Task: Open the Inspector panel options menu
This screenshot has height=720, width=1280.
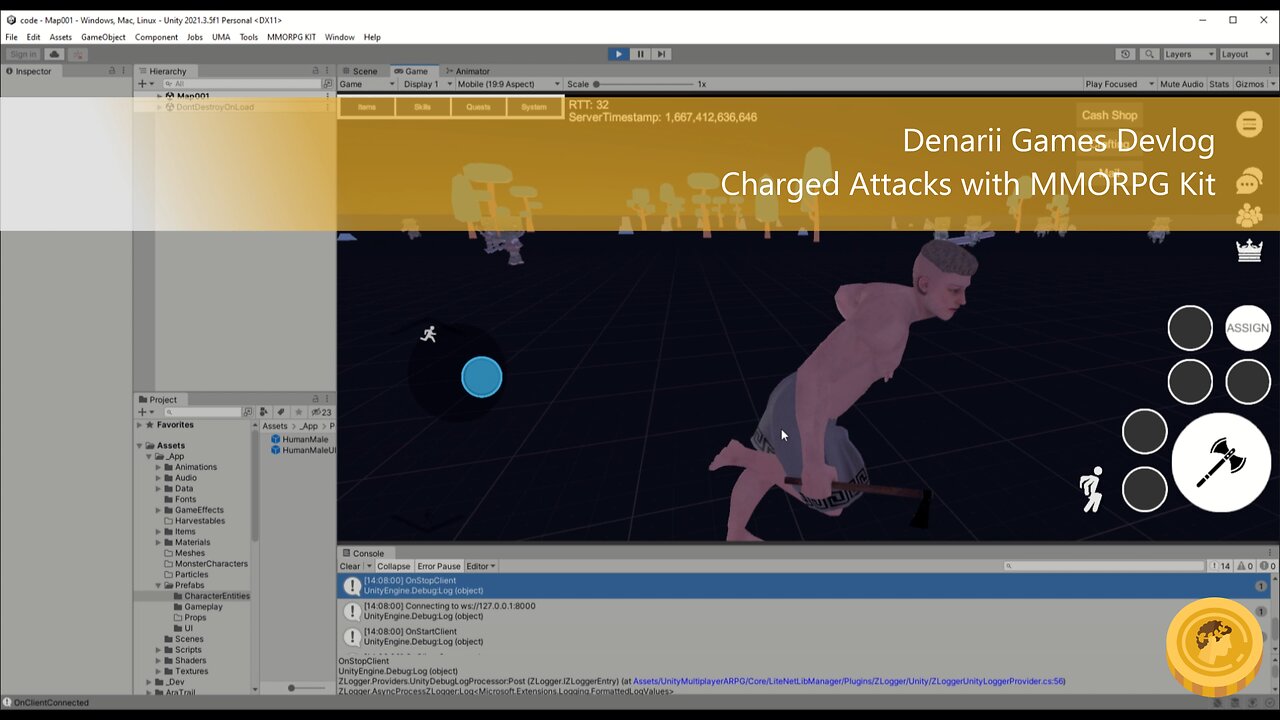Action: [125, 71]
